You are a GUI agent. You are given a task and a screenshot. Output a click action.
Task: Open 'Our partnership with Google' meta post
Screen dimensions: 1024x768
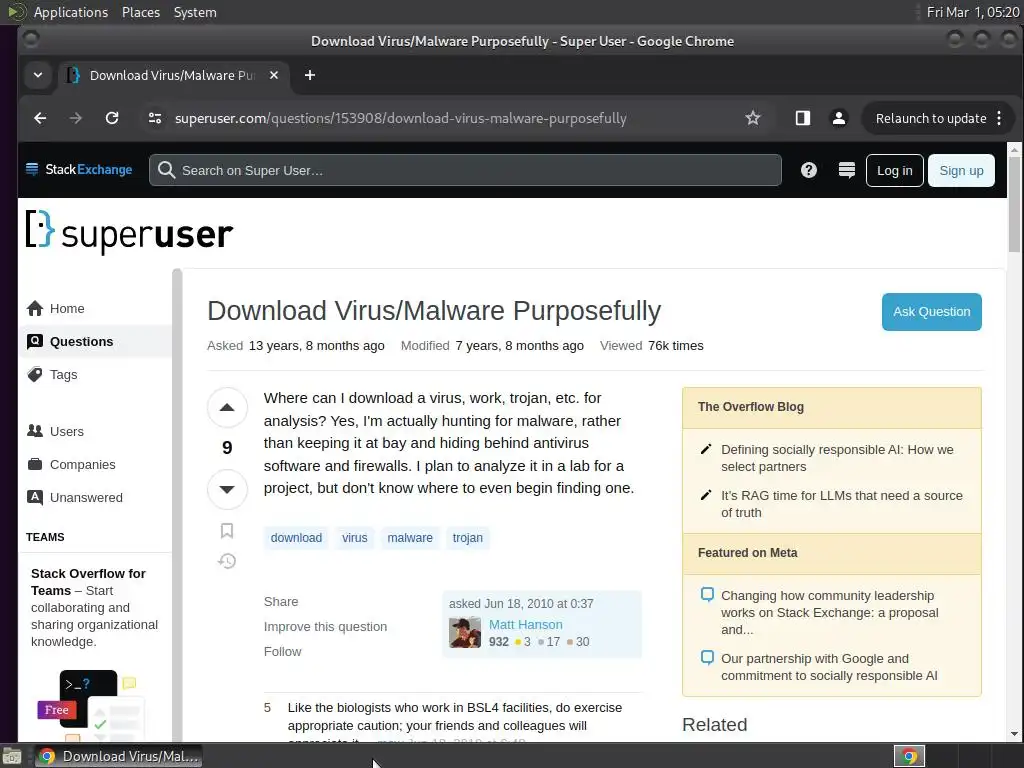(x=829, y=667)
